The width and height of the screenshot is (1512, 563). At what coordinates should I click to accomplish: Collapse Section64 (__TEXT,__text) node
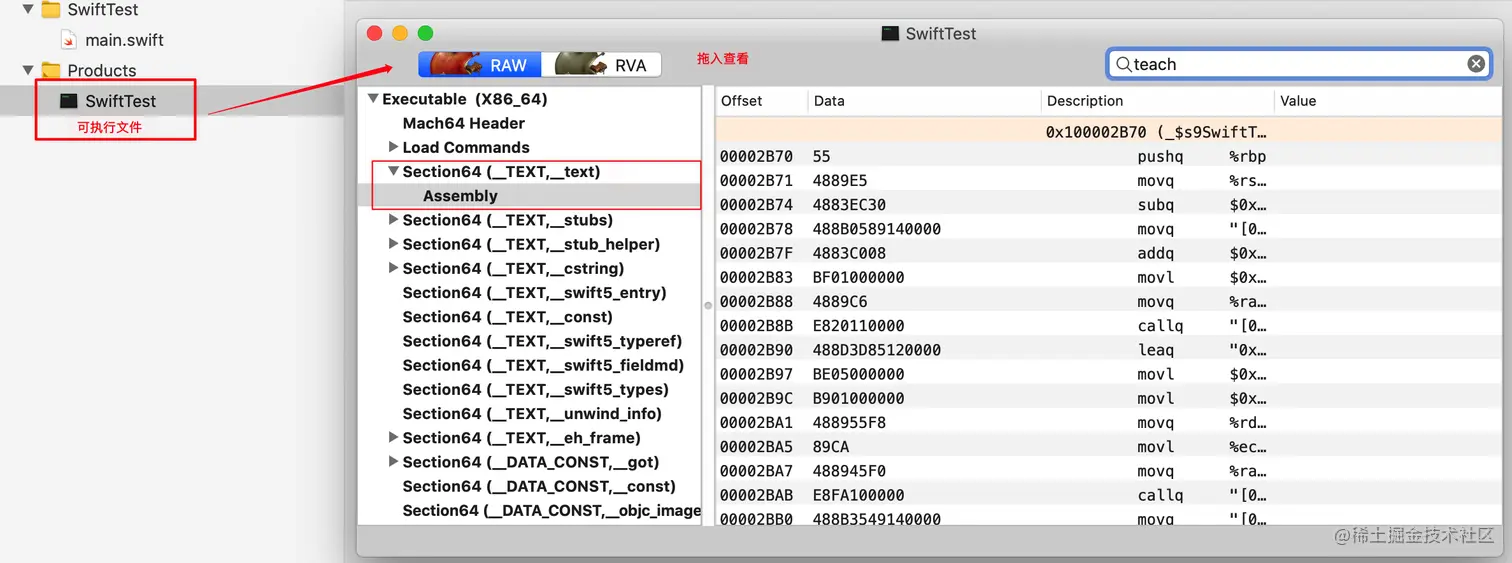(x=393, y=171)
